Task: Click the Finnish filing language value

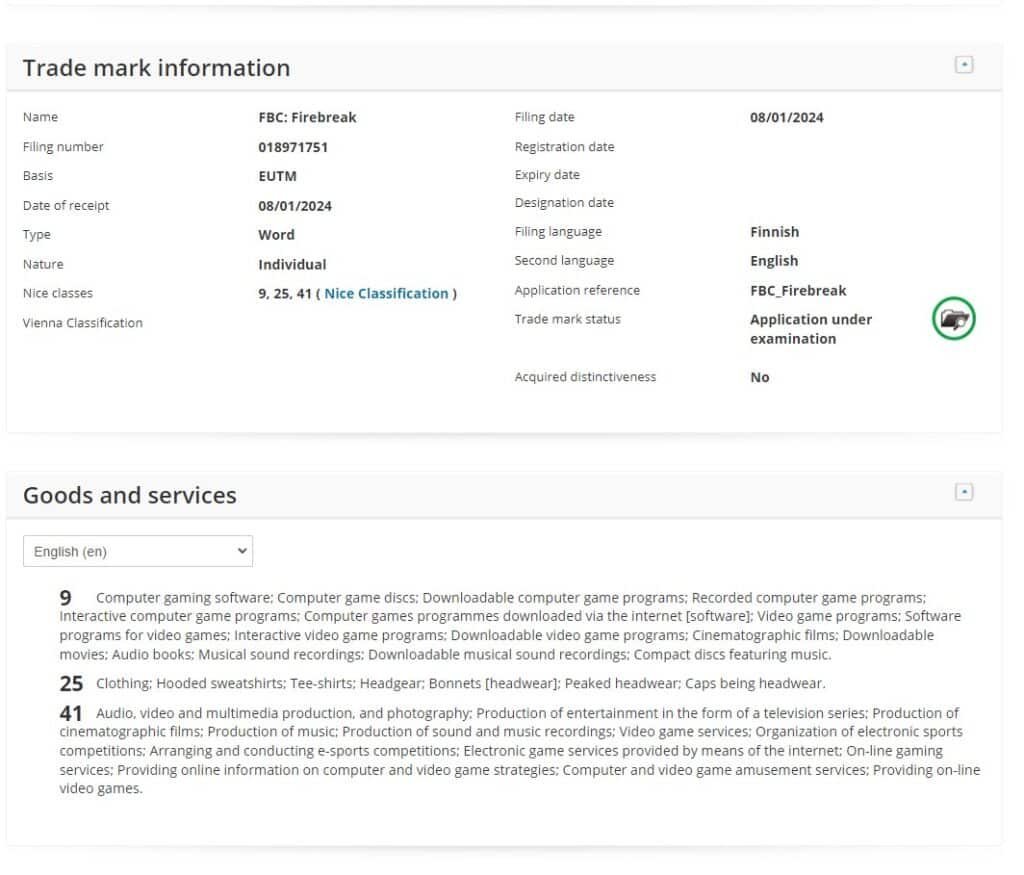Action: (774, 232)
